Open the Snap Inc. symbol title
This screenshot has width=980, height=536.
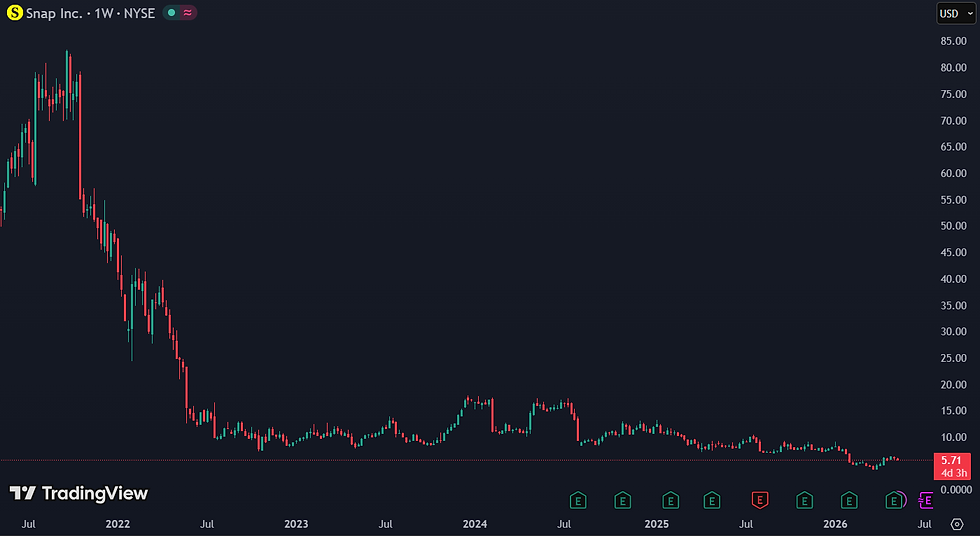point(90,13)
